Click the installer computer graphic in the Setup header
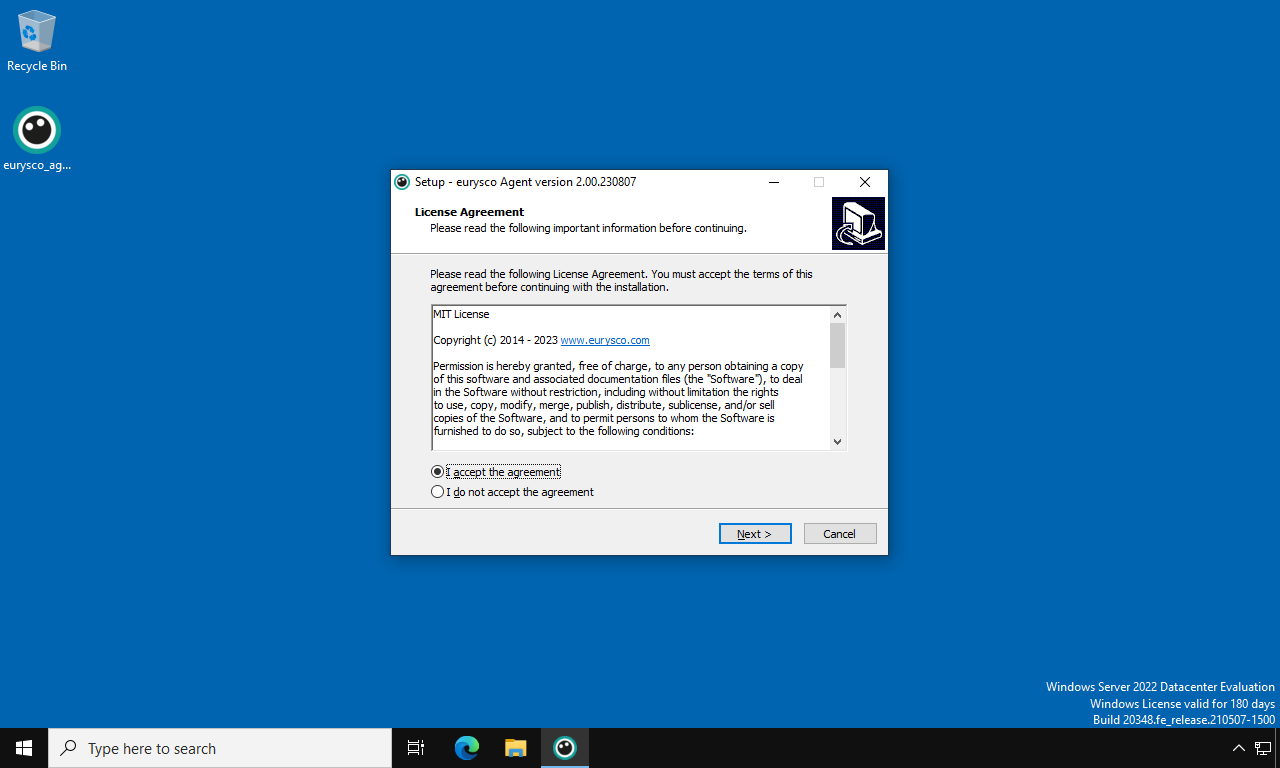The width and height of the screenshot is (1280, 768). 858,223
